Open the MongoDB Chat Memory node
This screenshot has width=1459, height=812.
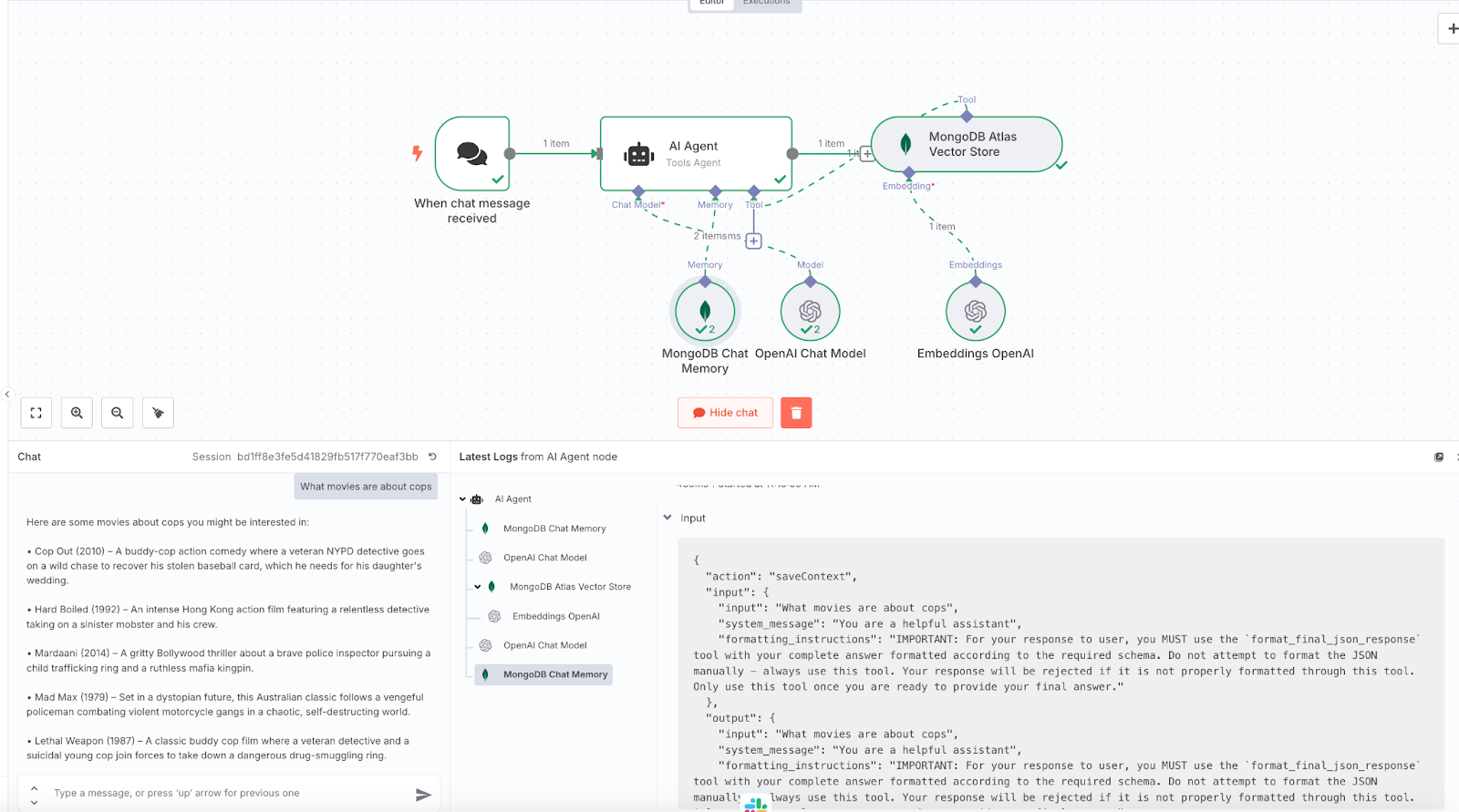(705, 312)
